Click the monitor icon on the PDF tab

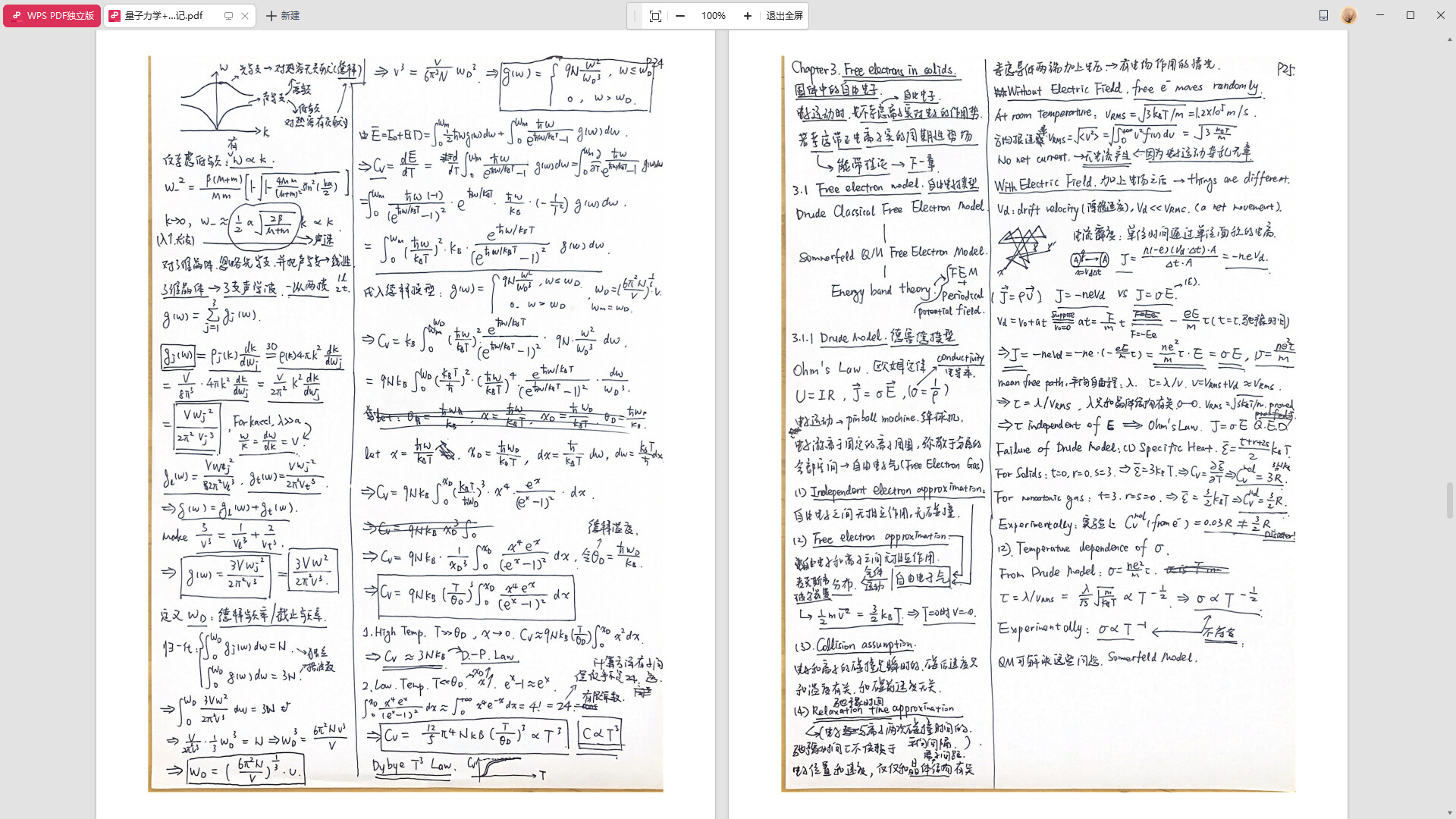pyautogui.click(x=228, y=15)
